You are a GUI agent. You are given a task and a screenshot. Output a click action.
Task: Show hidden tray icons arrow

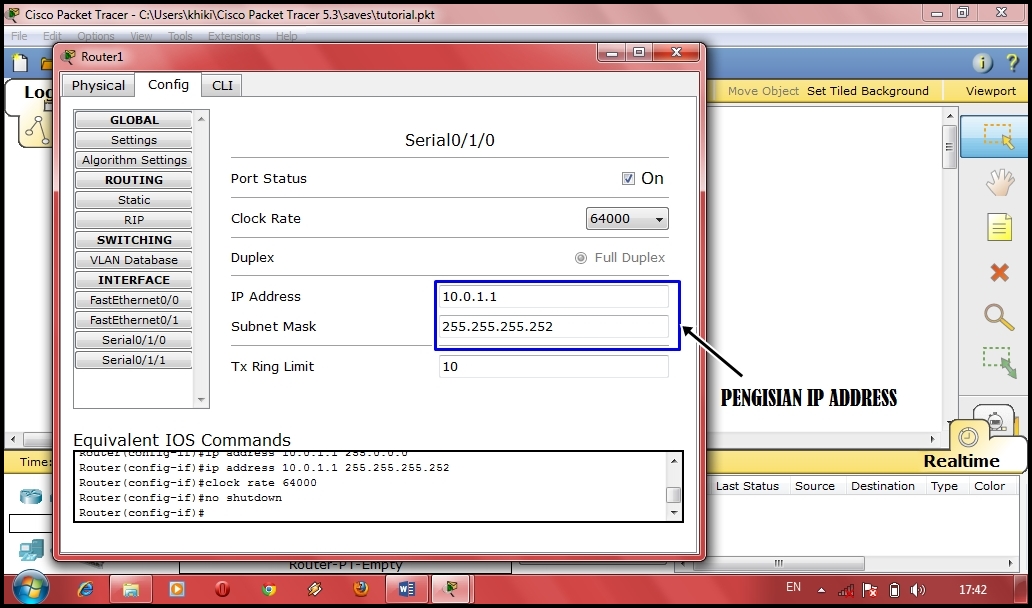[x=821, y=590]
